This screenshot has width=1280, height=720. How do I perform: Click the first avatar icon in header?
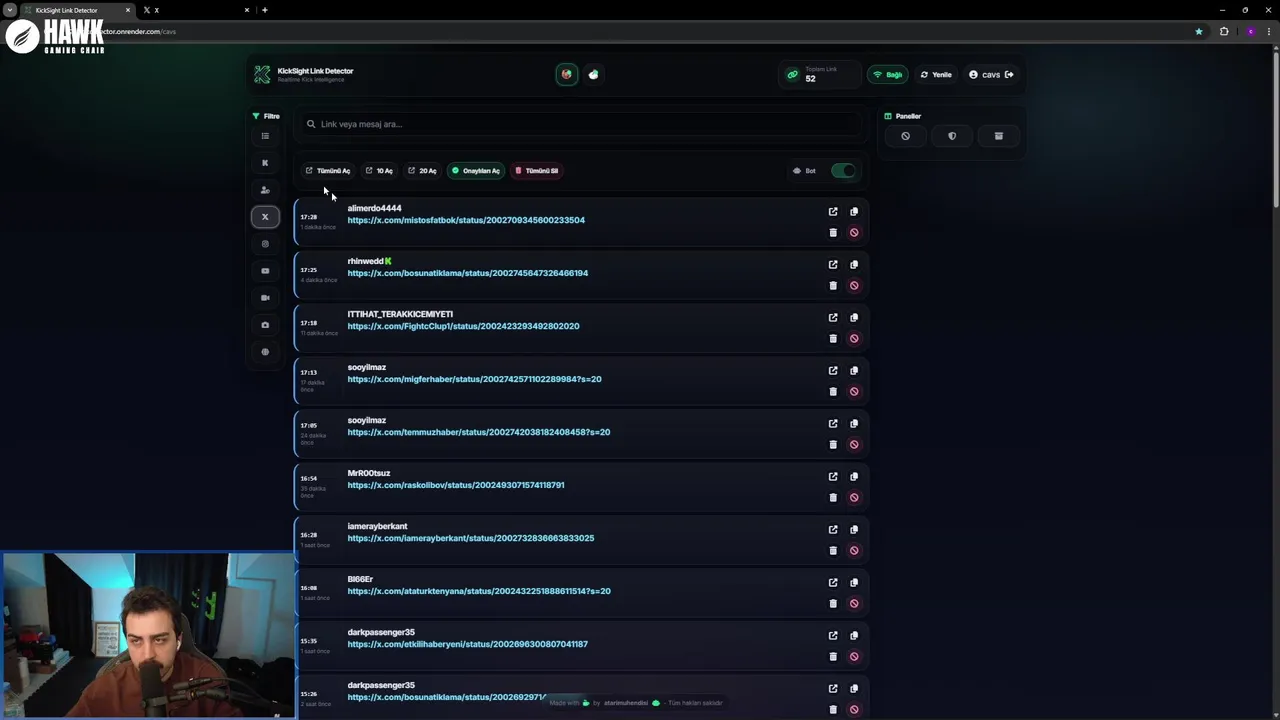[x=567, y=74]
